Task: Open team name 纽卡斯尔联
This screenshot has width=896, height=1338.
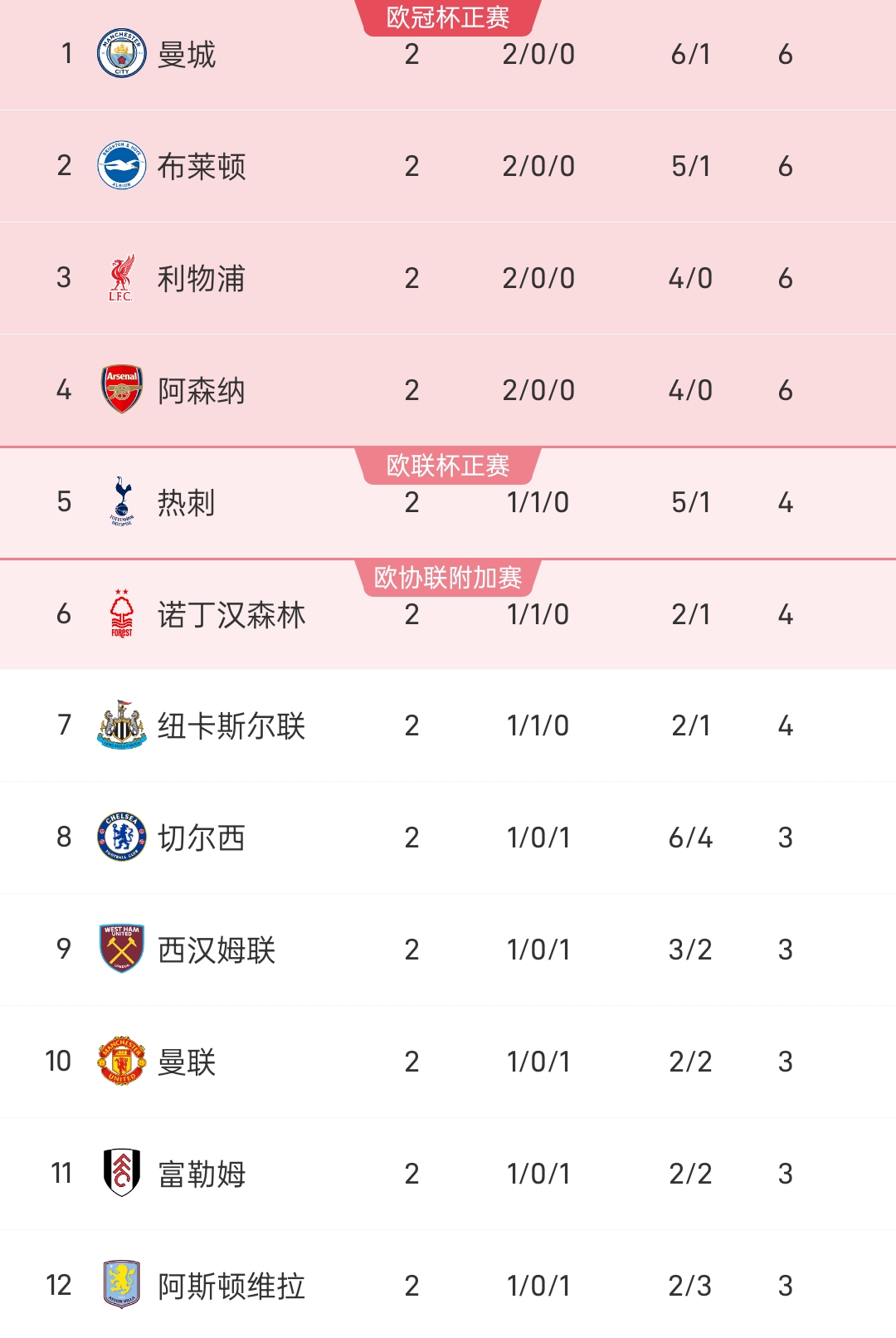Action: coord(231,726)
